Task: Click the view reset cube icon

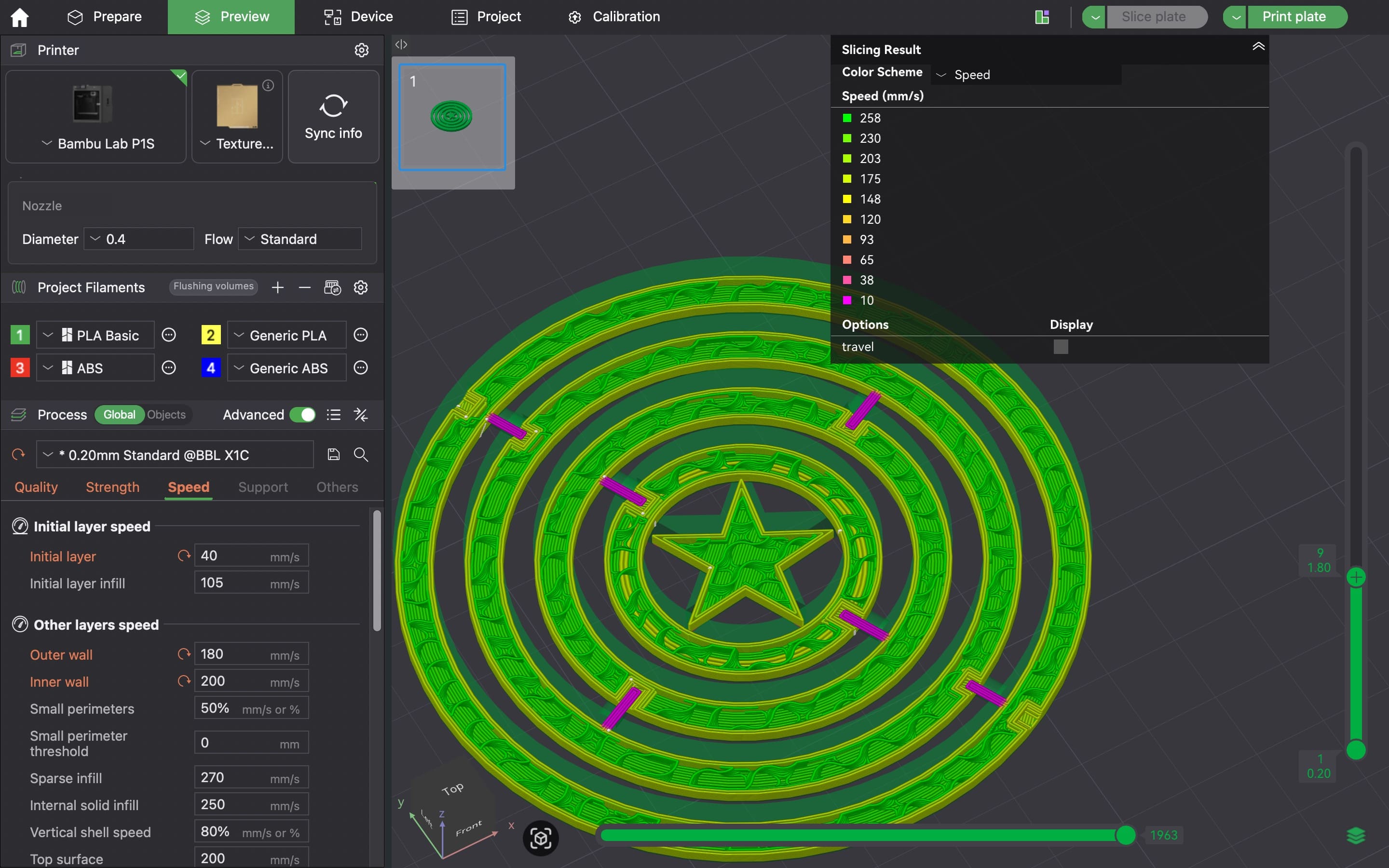Action: pyautogui.click(x=540, y=838)
